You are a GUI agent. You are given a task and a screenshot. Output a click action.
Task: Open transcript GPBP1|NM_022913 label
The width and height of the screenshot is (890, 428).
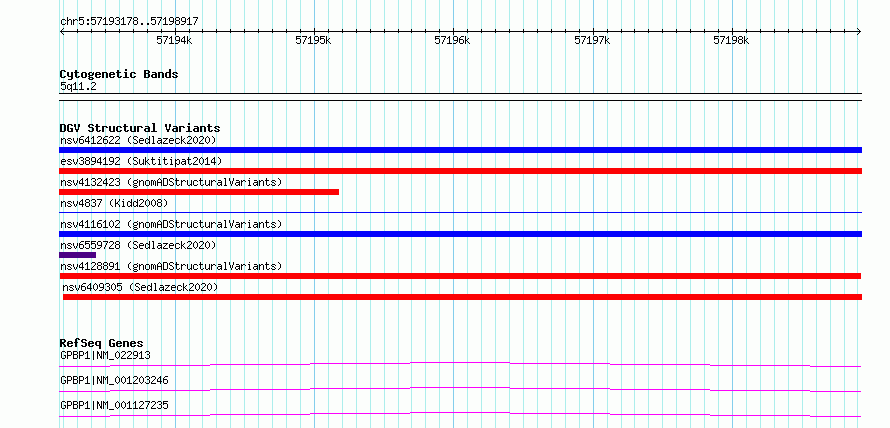pos(105,356)
